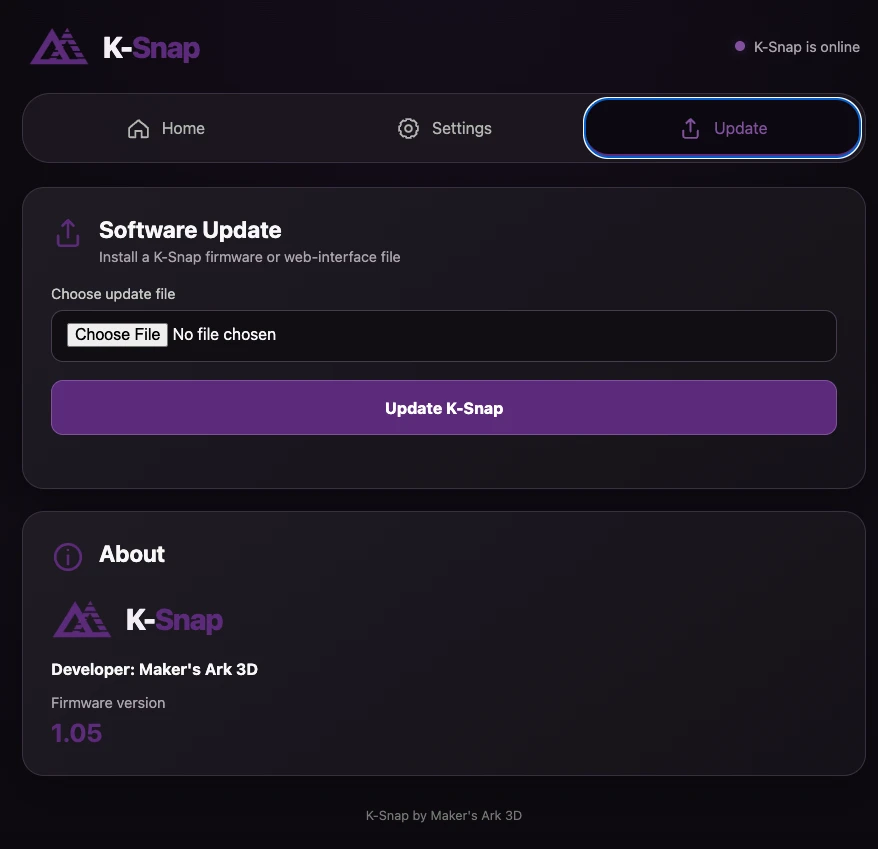Click the firmware version number 1.05

[x=77, y=733]
